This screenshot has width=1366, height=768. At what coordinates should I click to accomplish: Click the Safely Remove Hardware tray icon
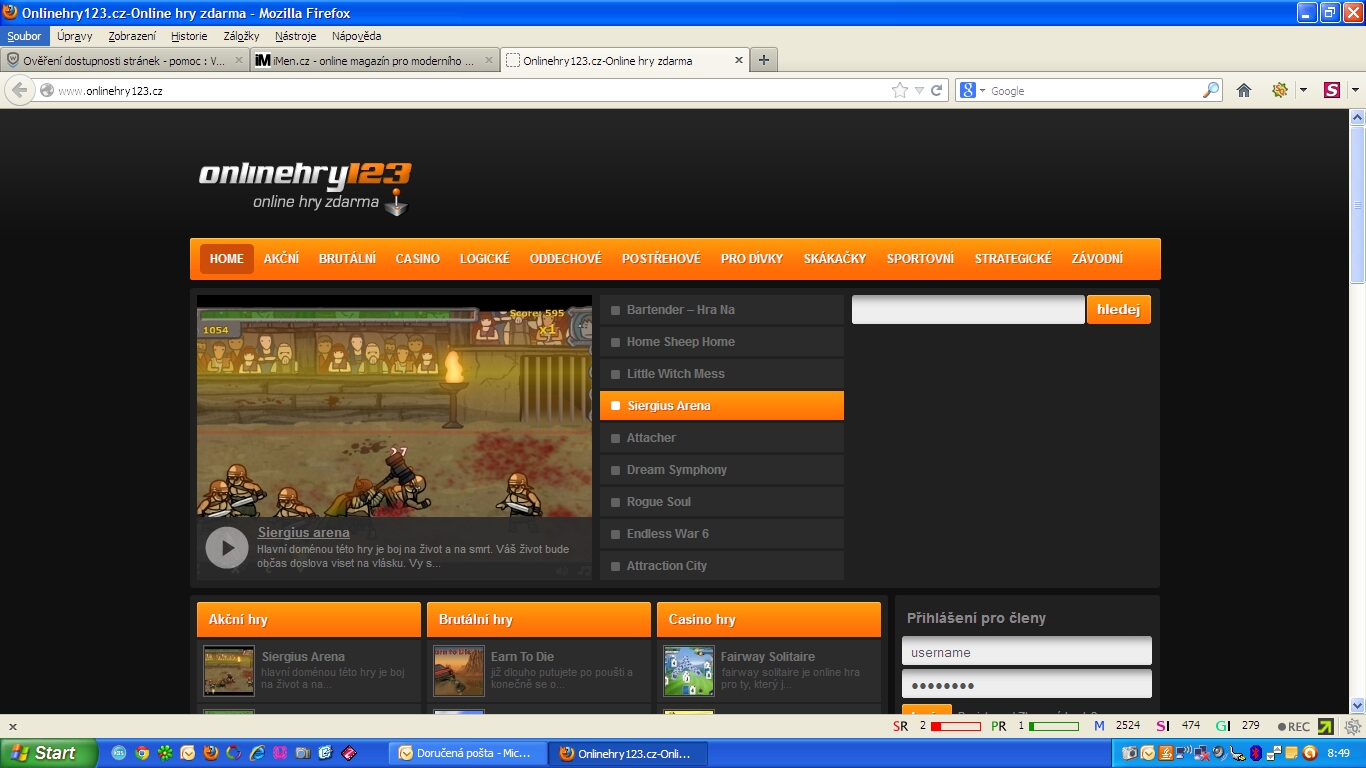(x=1240, y=753)
